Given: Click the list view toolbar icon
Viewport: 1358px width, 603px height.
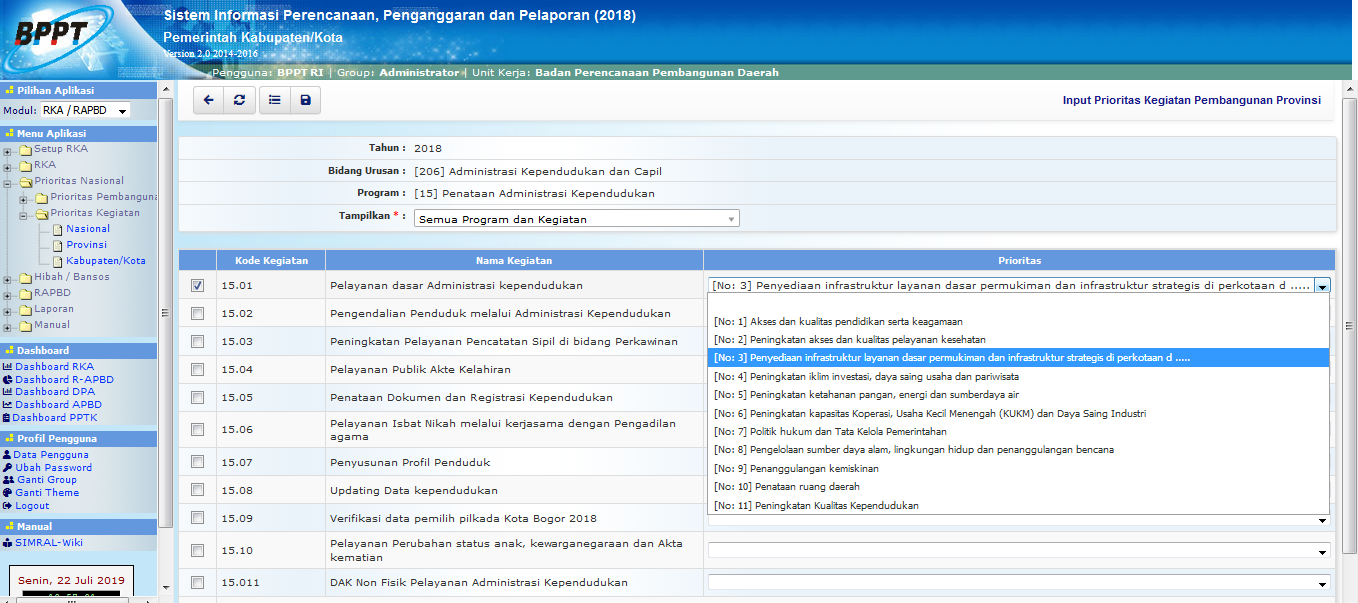Looking at the screenshot, I should [x=275, y=100].
